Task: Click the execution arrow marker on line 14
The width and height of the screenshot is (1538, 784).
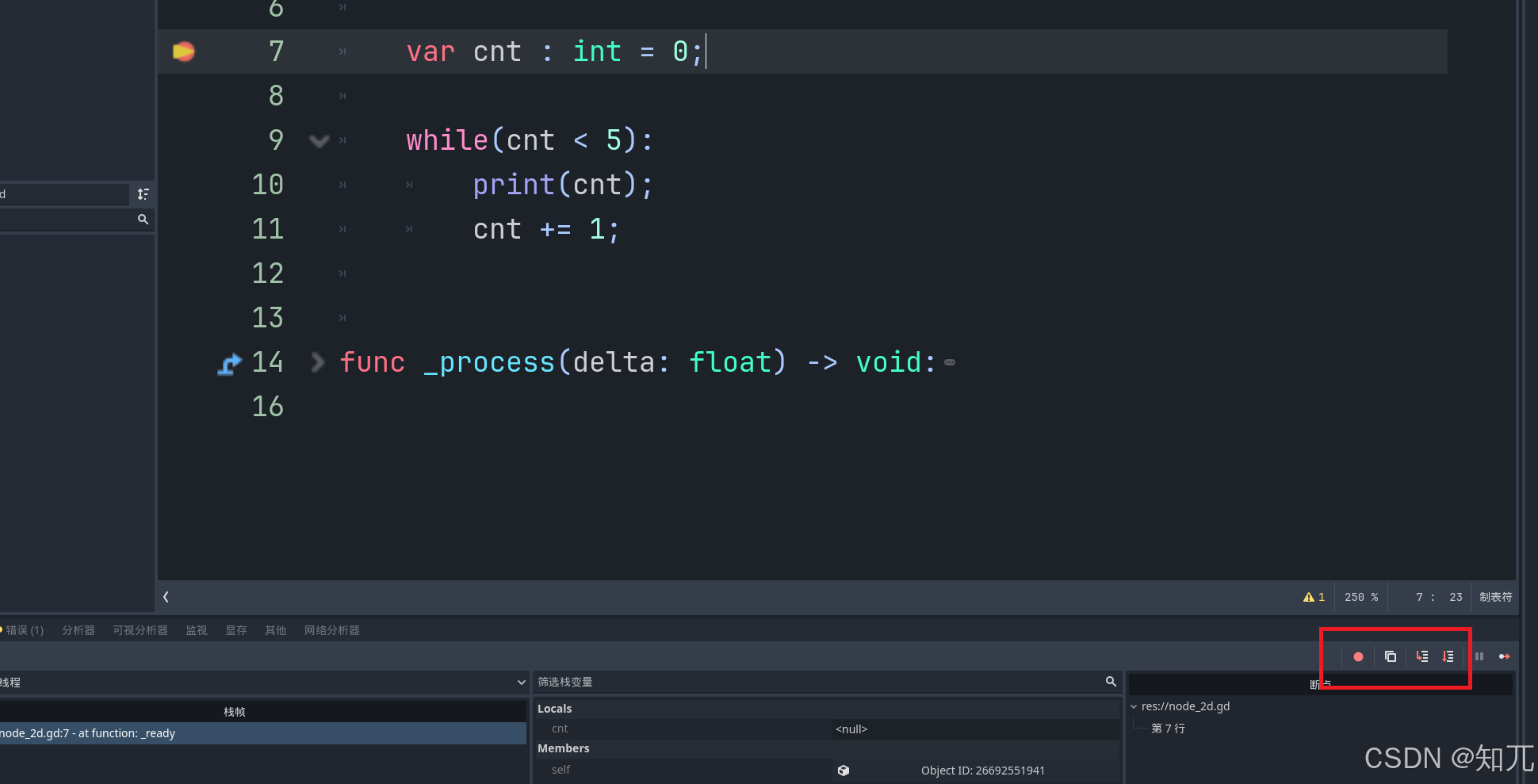Action: tap(229, 362)
